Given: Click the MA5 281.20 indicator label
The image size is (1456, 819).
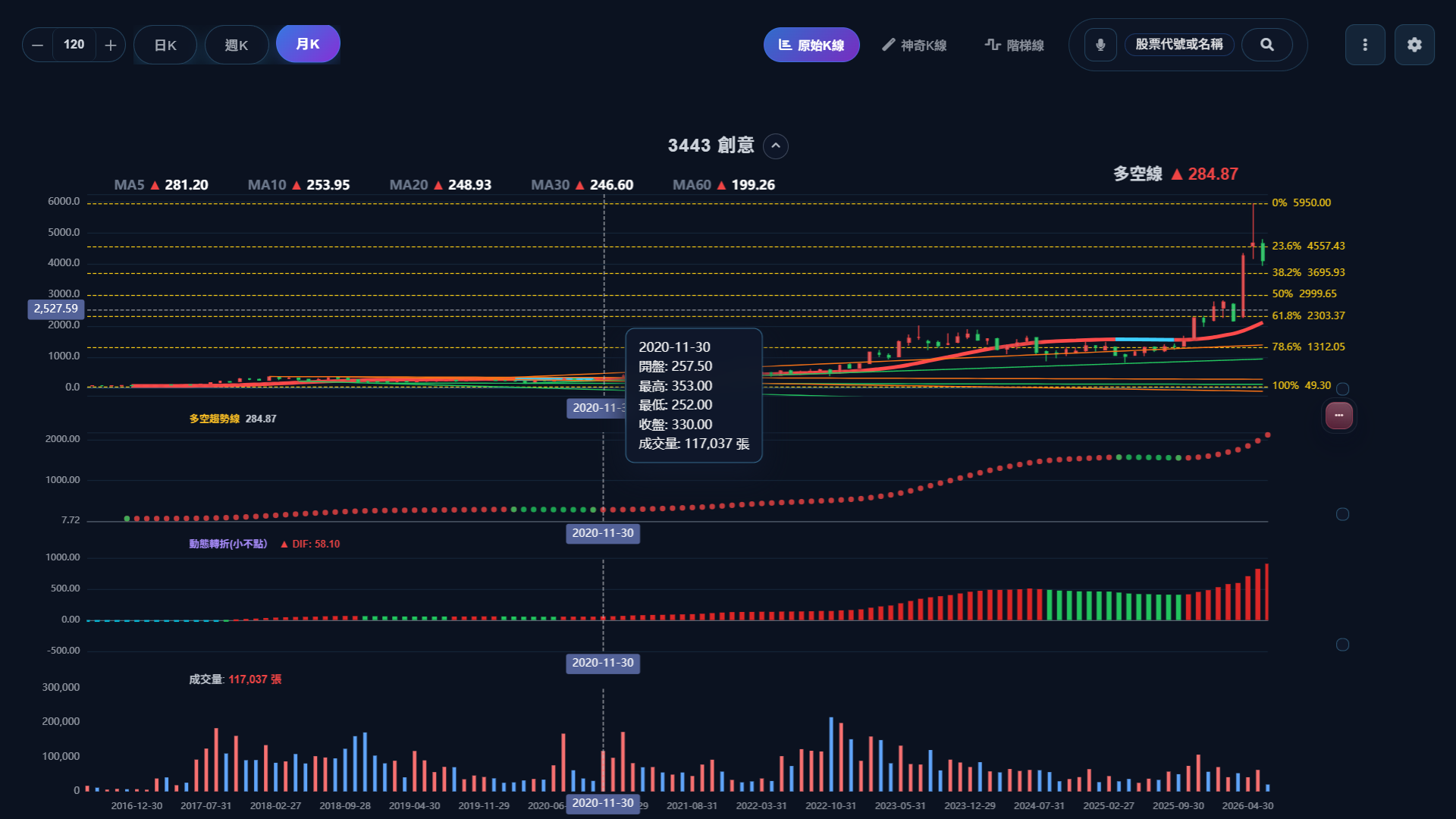Looking at the screenshot, I should [x=161, y=185].
